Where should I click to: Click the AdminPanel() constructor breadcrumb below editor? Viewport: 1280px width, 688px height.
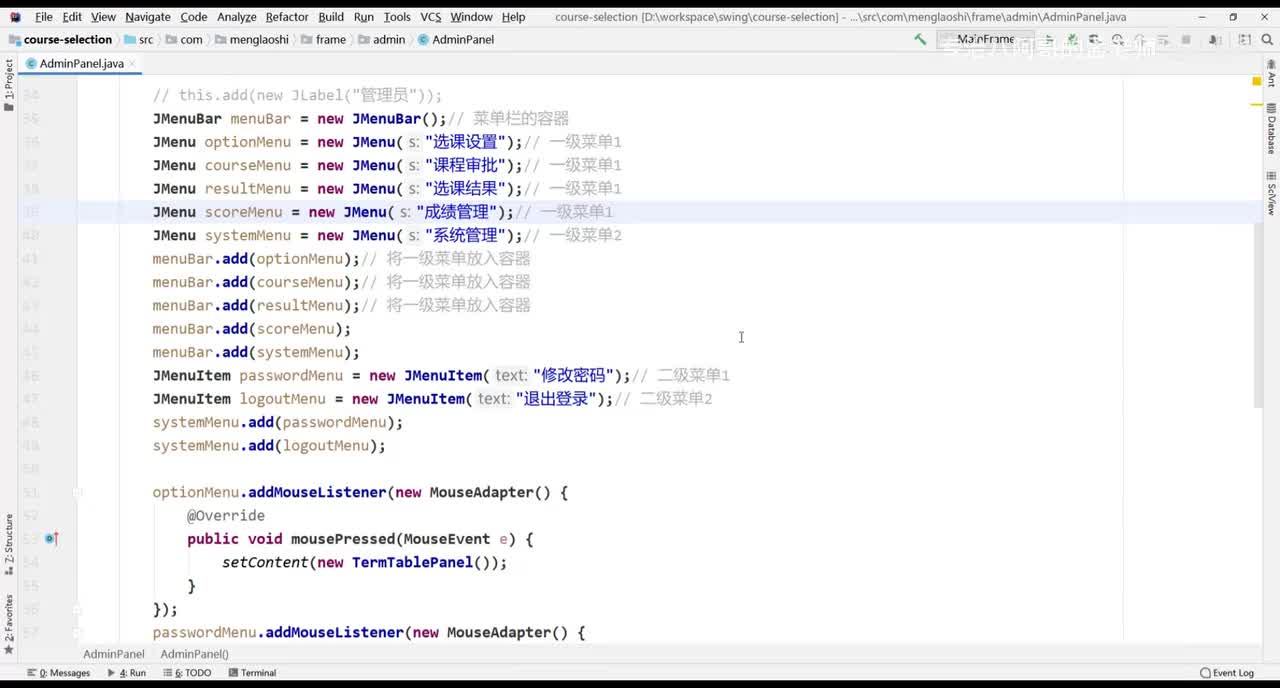pyautogui.click(x=194, y=654)
